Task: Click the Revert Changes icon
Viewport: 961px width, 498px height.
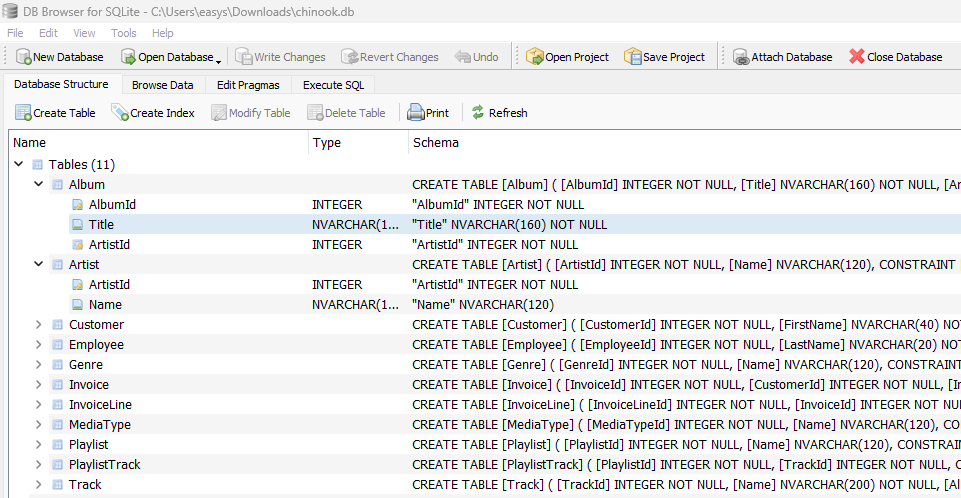Action: click(350, 57)
